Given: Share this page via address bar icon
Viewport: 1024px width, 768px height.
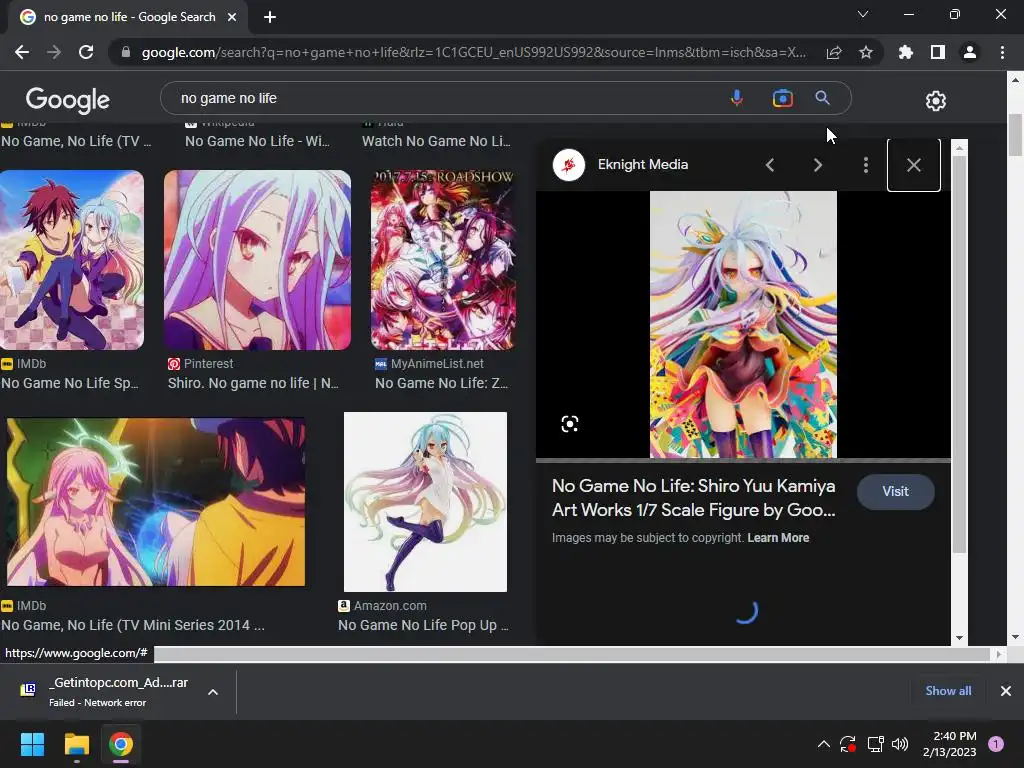Looking at the screenshot, I should point(834,52).
